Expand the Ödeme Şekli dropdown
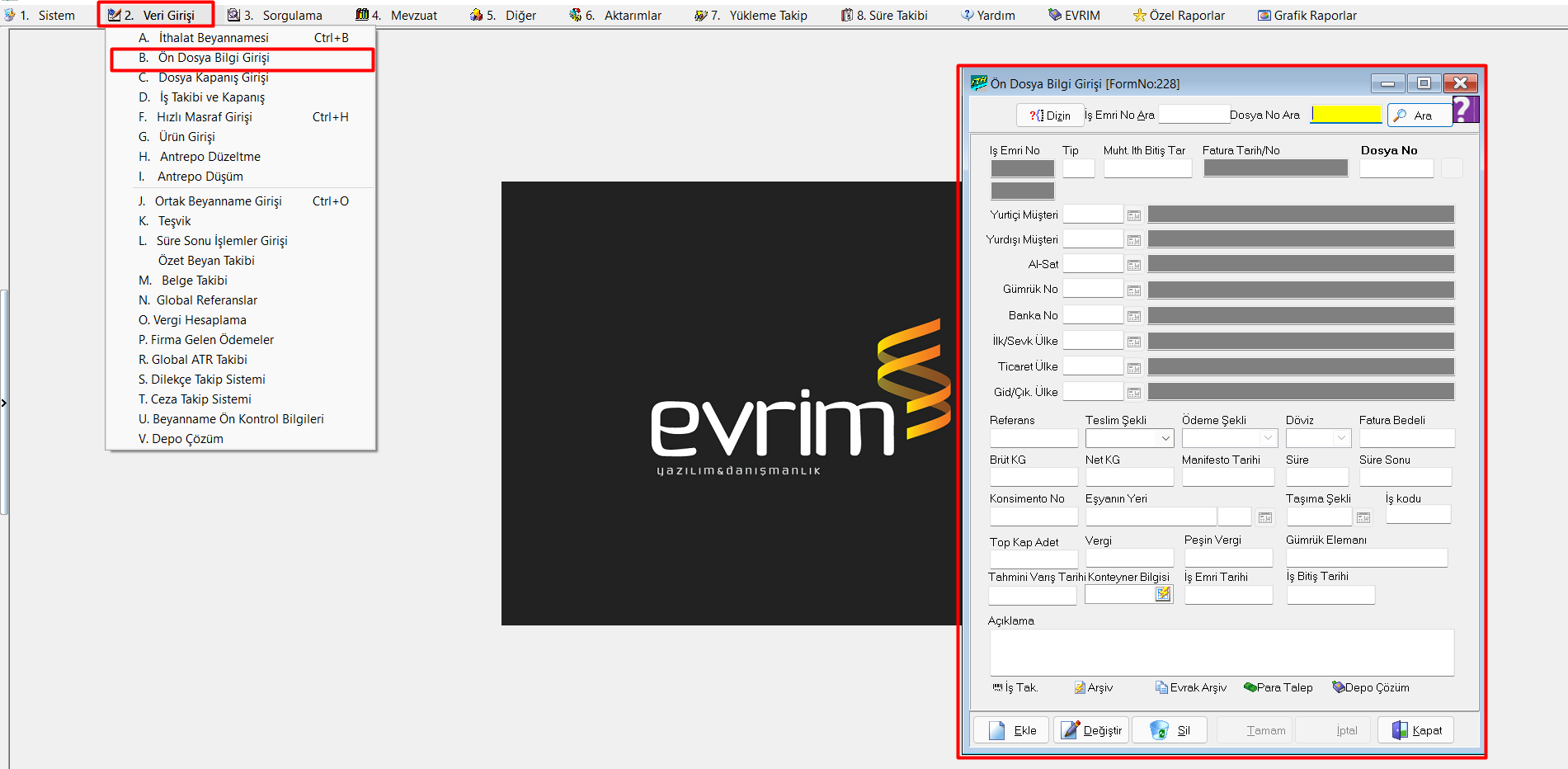This screenshot has height=769, width=1568. [x=1269, y=438]
